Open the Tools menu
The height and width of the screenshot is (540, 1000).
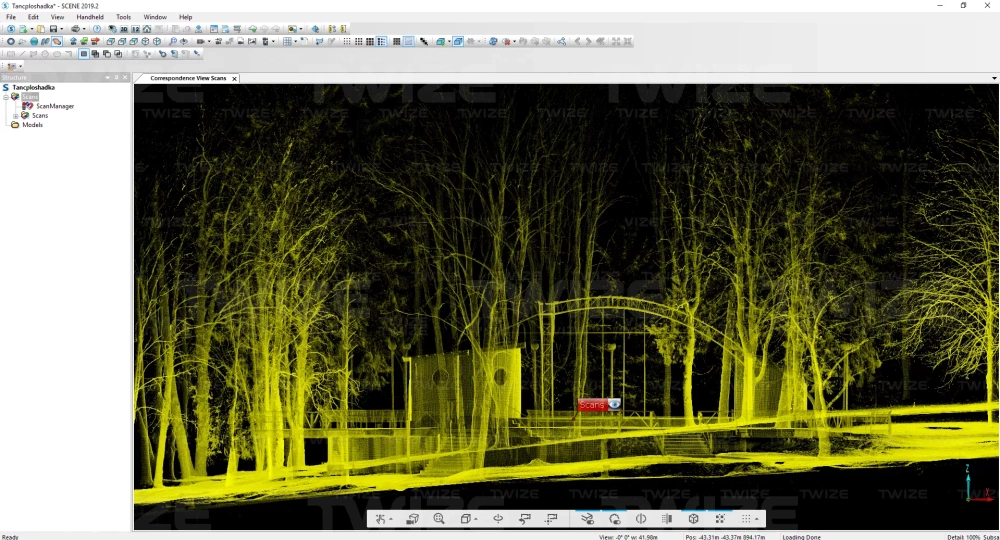123,17
